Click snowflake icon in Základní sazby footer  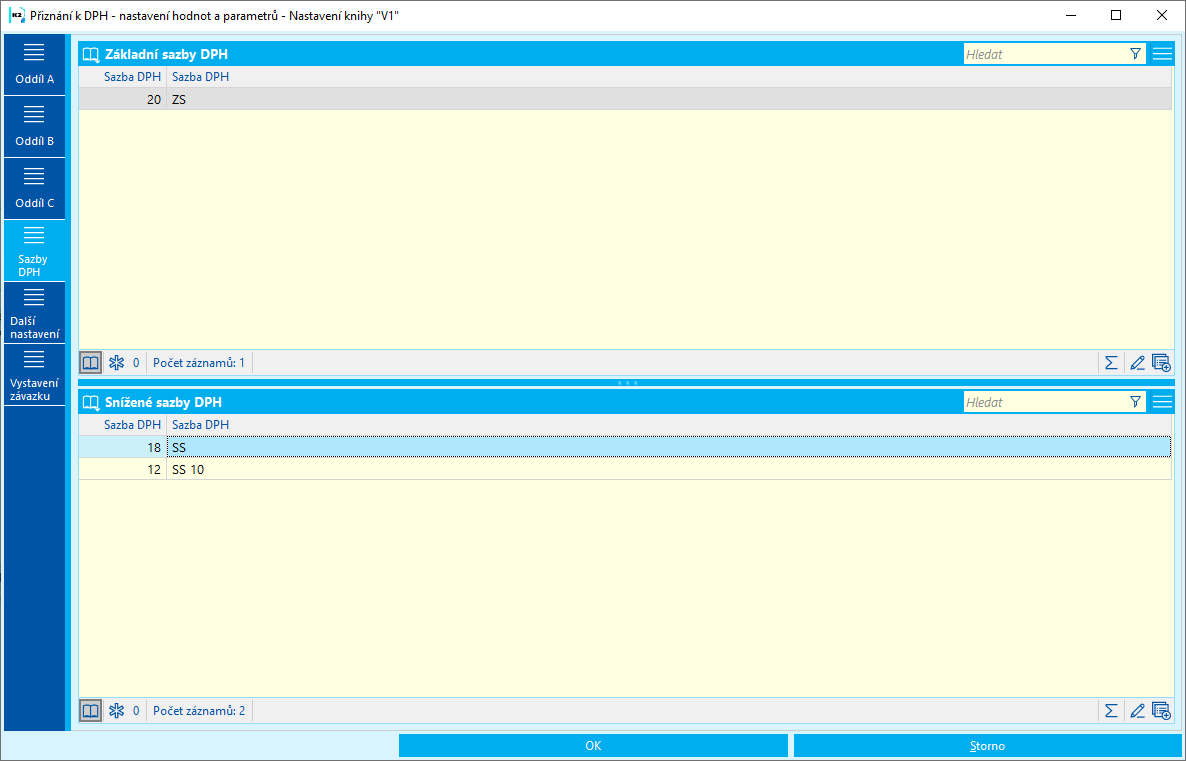coord(116,363)
